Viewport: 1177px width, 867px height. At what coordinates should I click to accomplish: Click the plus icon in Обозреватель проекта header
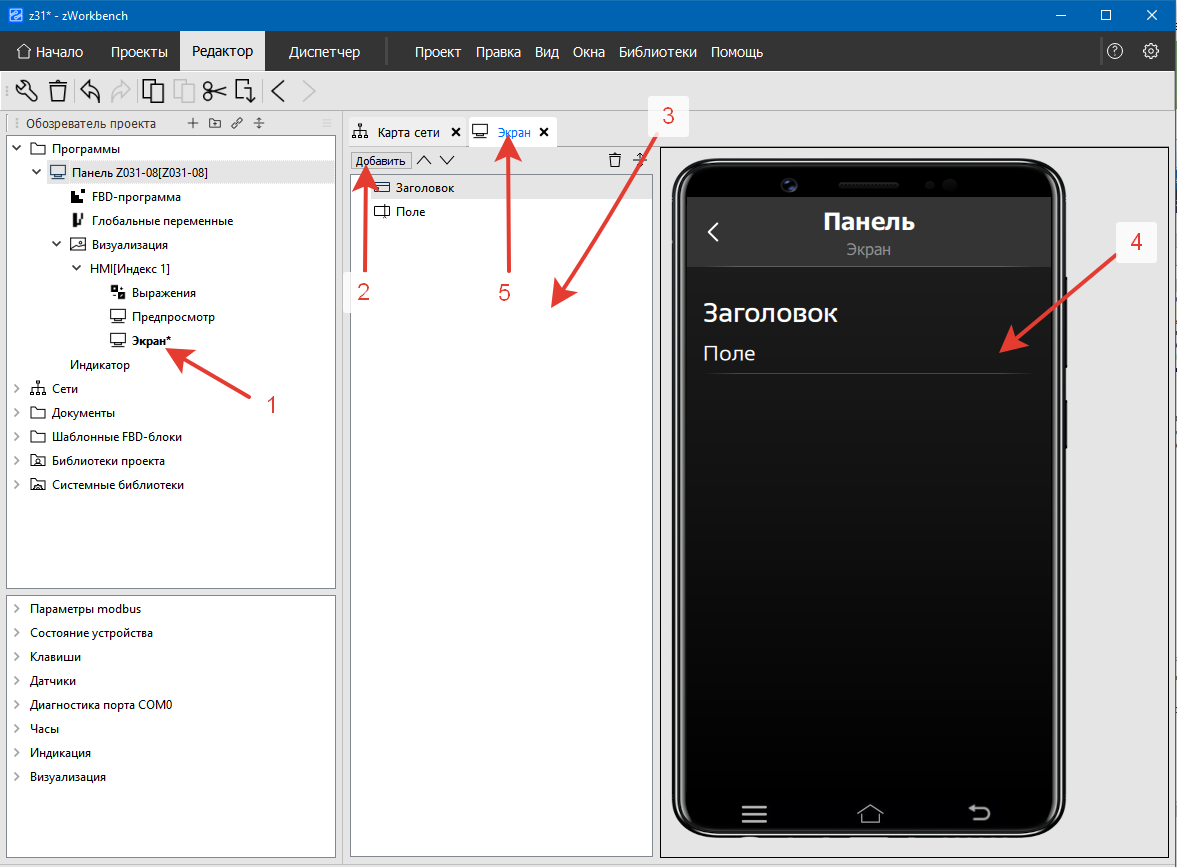194,124
